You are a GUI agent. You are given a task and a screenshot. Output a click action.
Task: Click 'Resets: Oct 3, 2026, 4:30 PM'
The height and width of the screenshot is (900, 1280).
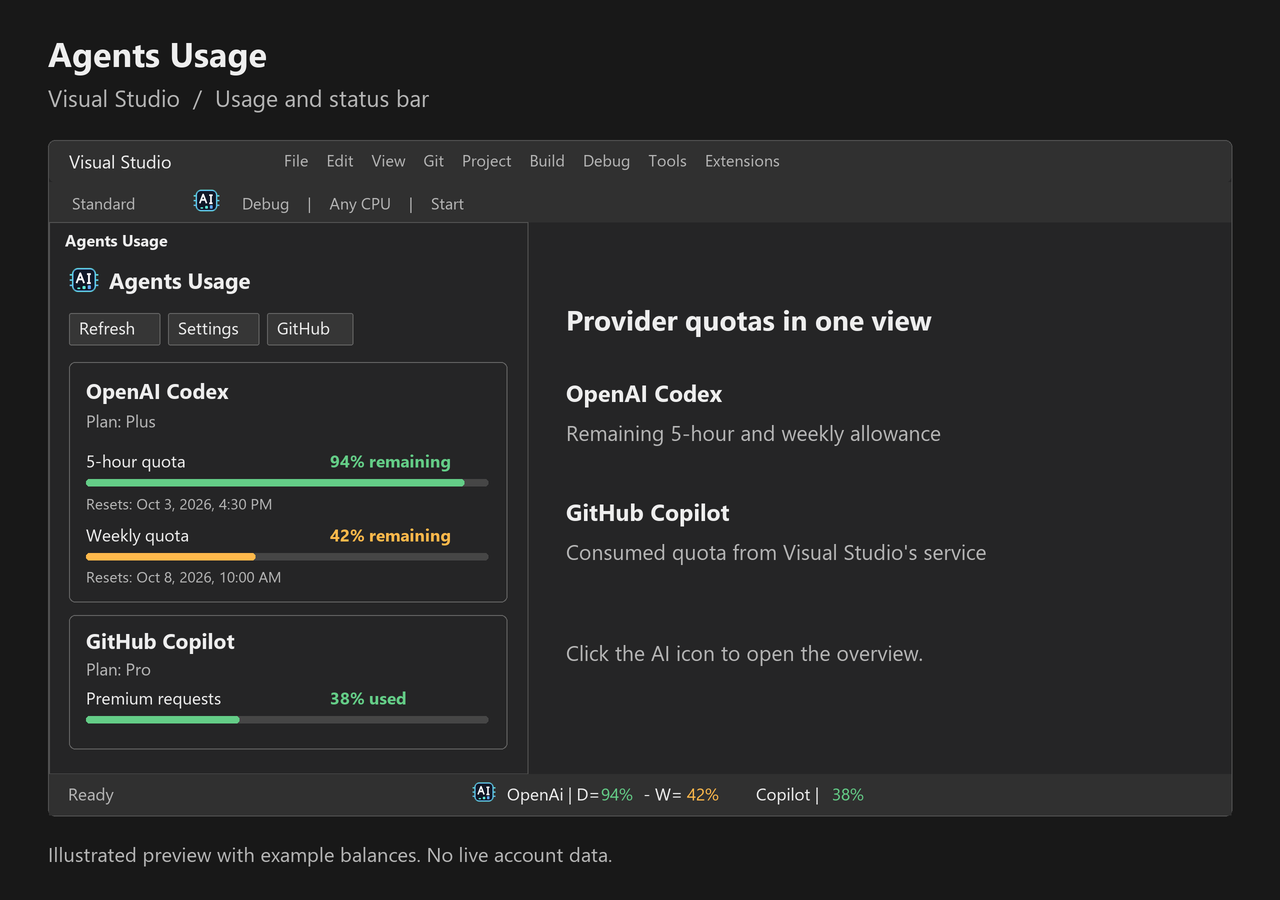179,505
